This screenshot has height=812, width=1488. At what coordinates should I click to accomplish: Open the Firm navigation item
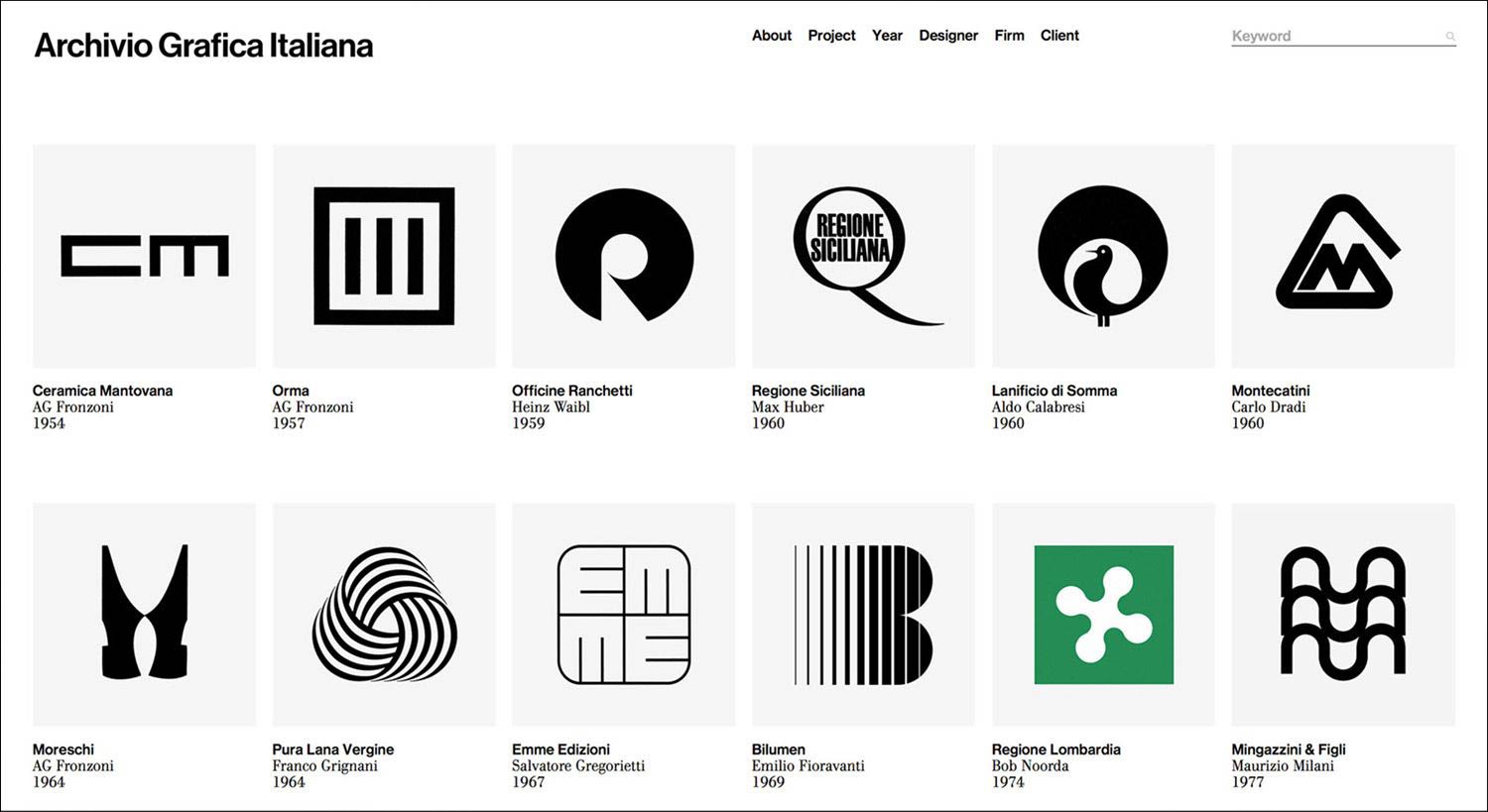[x=1009, y=36]
